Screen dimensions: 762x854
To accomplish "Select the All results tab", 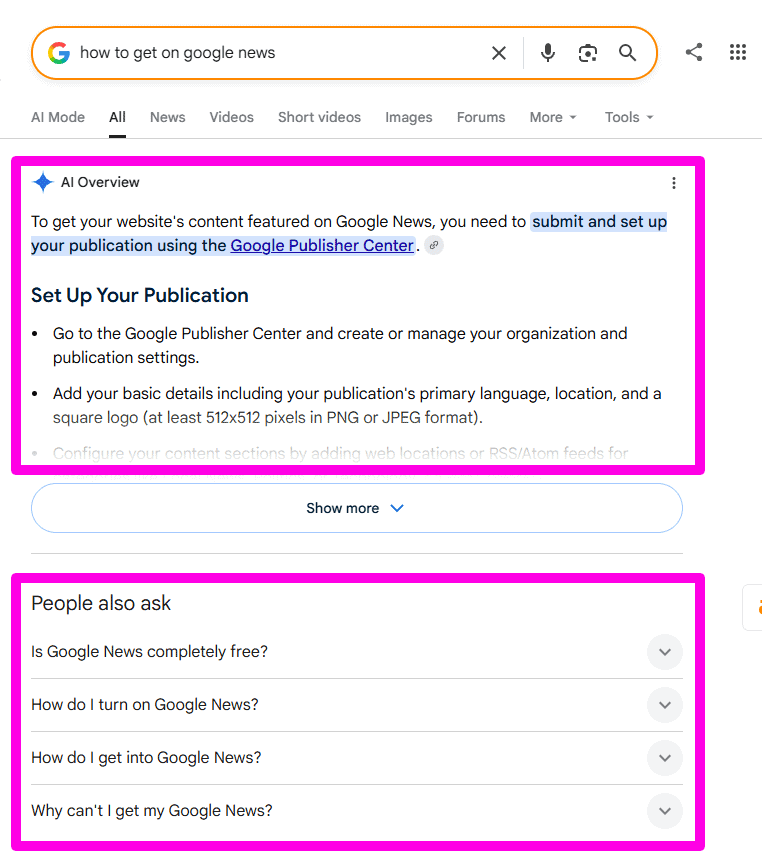I will coord(117,117).
